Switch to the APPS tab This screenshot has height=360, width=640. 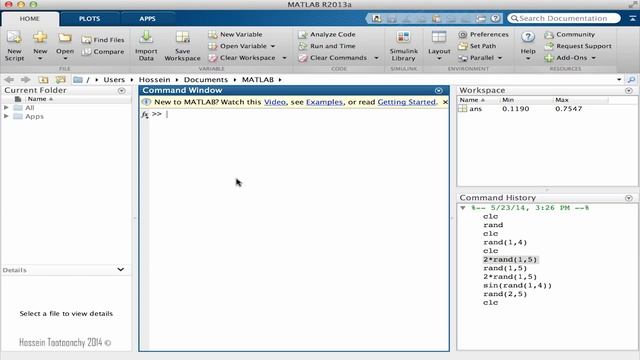147,19
